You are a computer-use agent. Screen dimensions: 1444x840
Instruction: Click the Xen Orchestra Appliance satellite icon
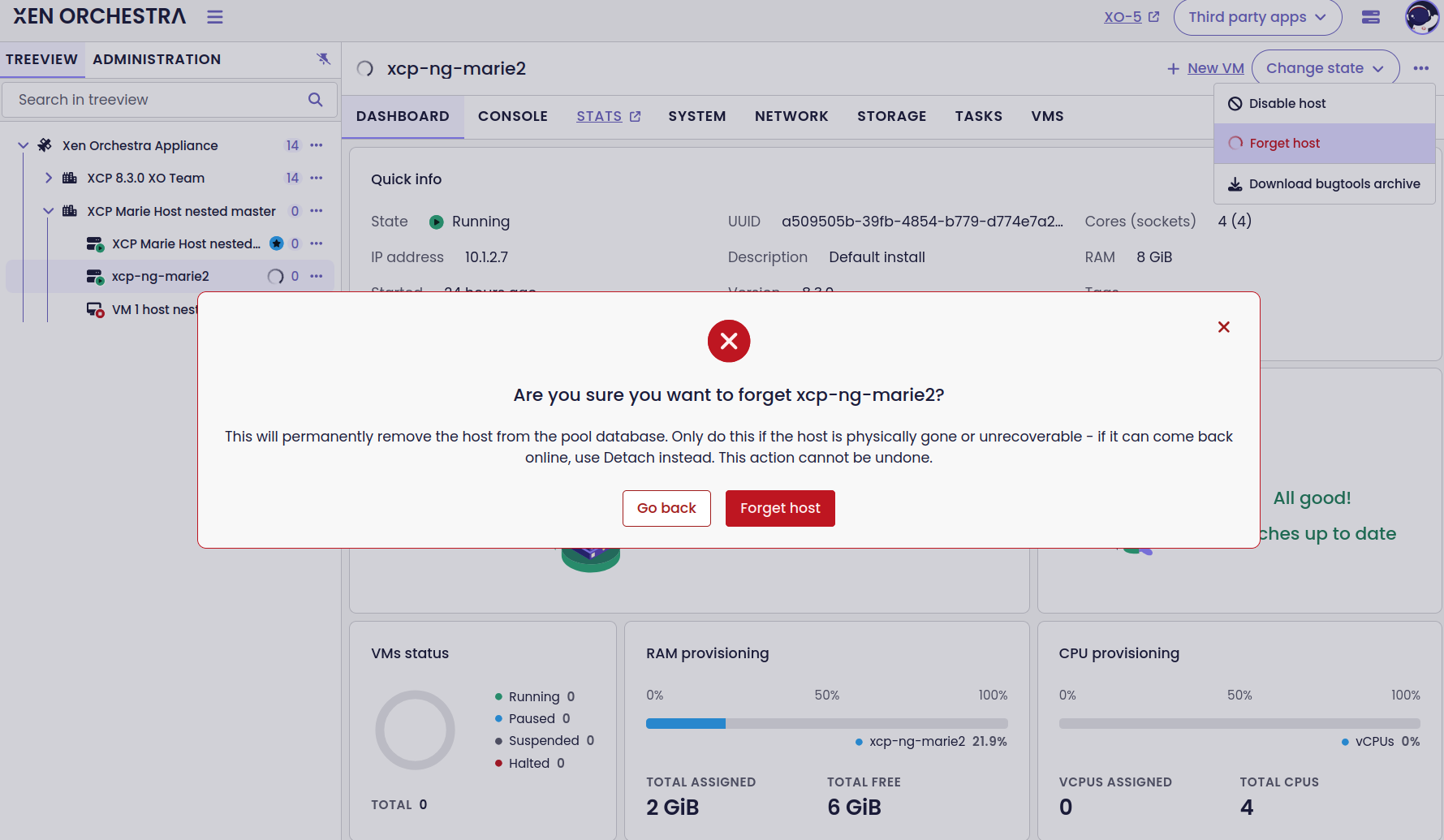pos(45,145)
